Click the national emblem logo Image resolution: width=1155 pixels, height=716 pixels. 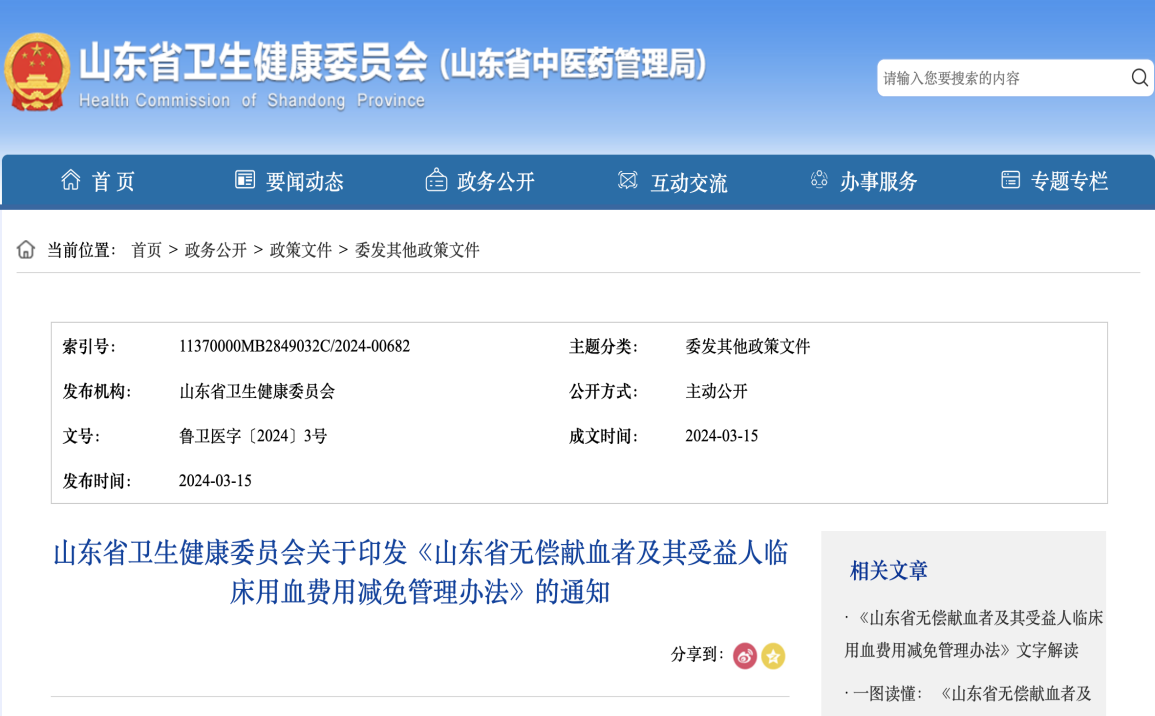pyautogui.click(x=36, y=73)
